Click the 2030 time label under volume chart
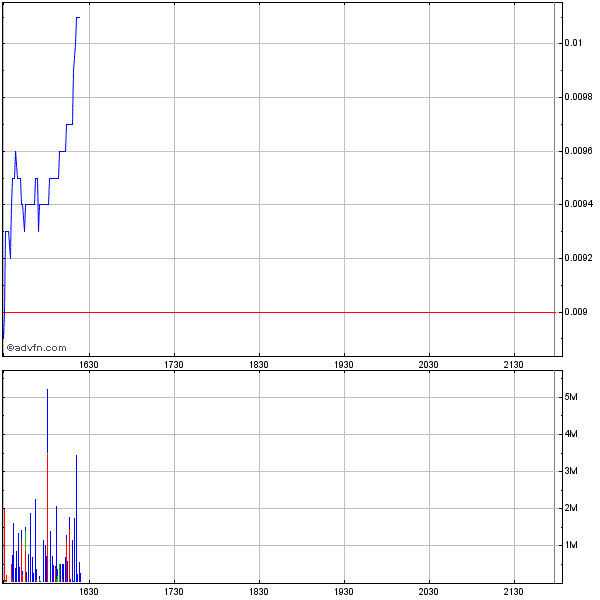 tap(429, 592)
